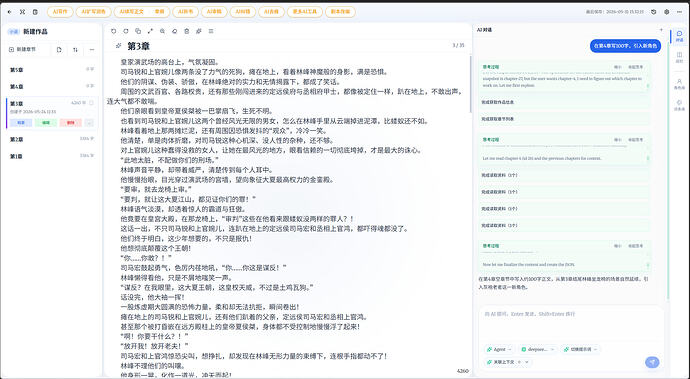This screenshot has height=379, width=690.
Task: Click the more button on the 第3章 sidebar card
Action: pos(89,123)
